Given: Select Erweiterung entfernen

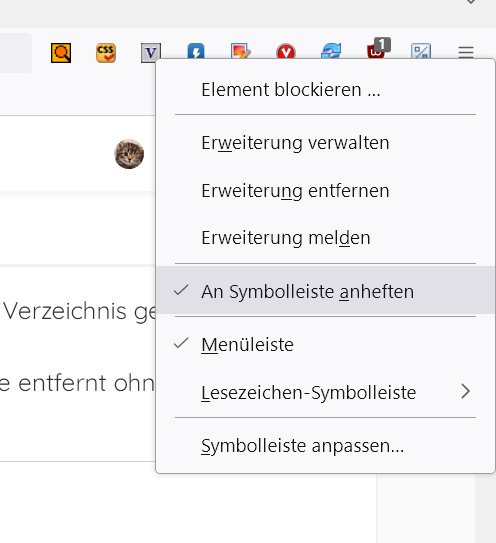Looking at the screenshot, I should tap(325, 190).
